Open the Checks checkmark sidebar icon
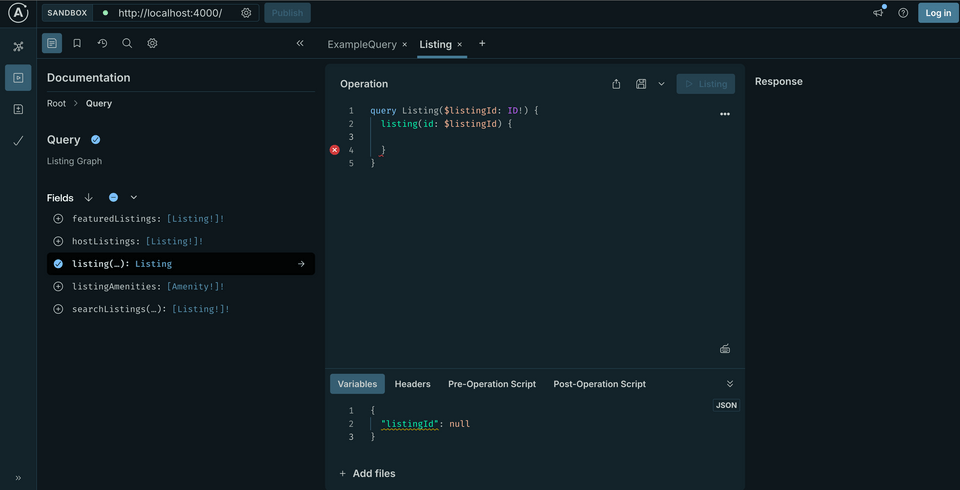960x490 pixels. tap(18, 141)
